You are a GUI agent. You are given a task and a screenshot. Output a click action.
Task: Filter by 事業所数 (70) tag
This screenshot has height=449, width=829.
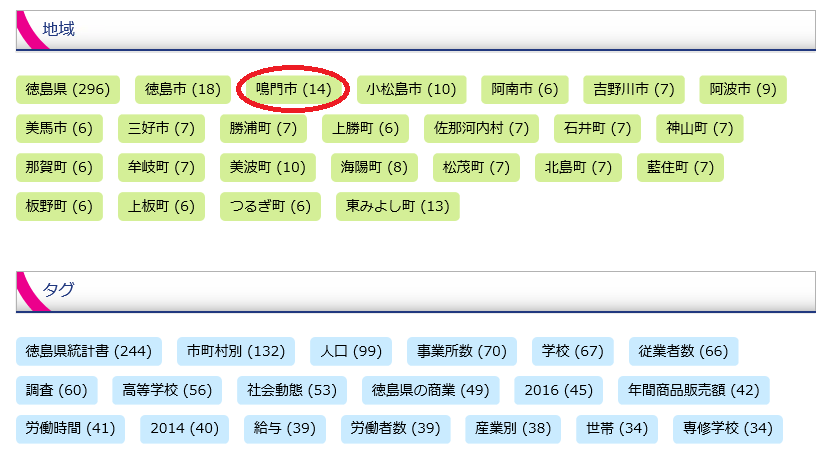pos(462,351)
